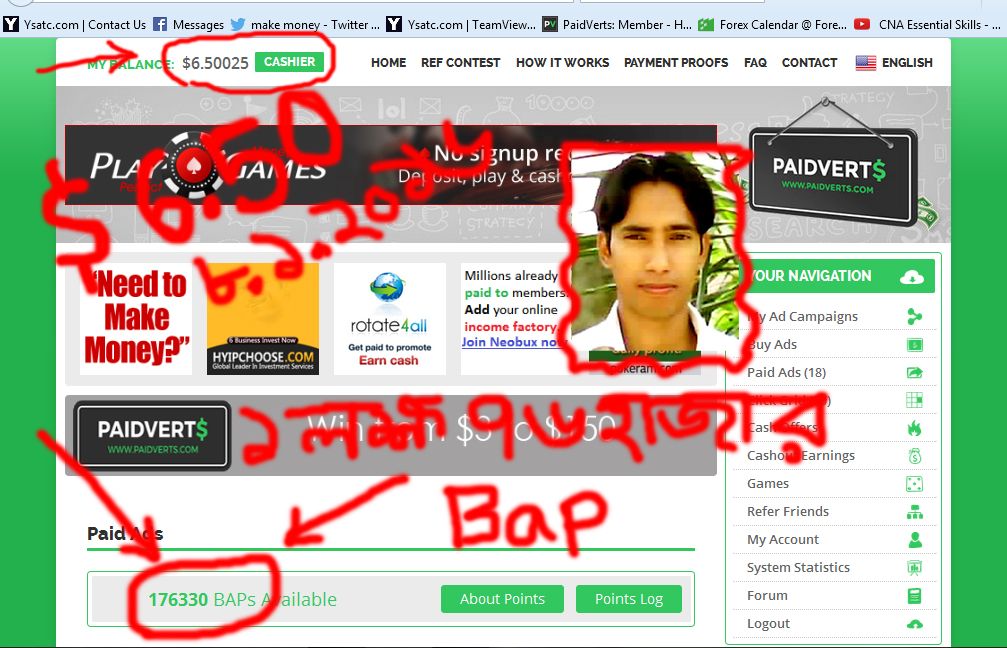1007x648 pixels.
Task: Go to HOME in top menu
Action: (x=389, y=62)
